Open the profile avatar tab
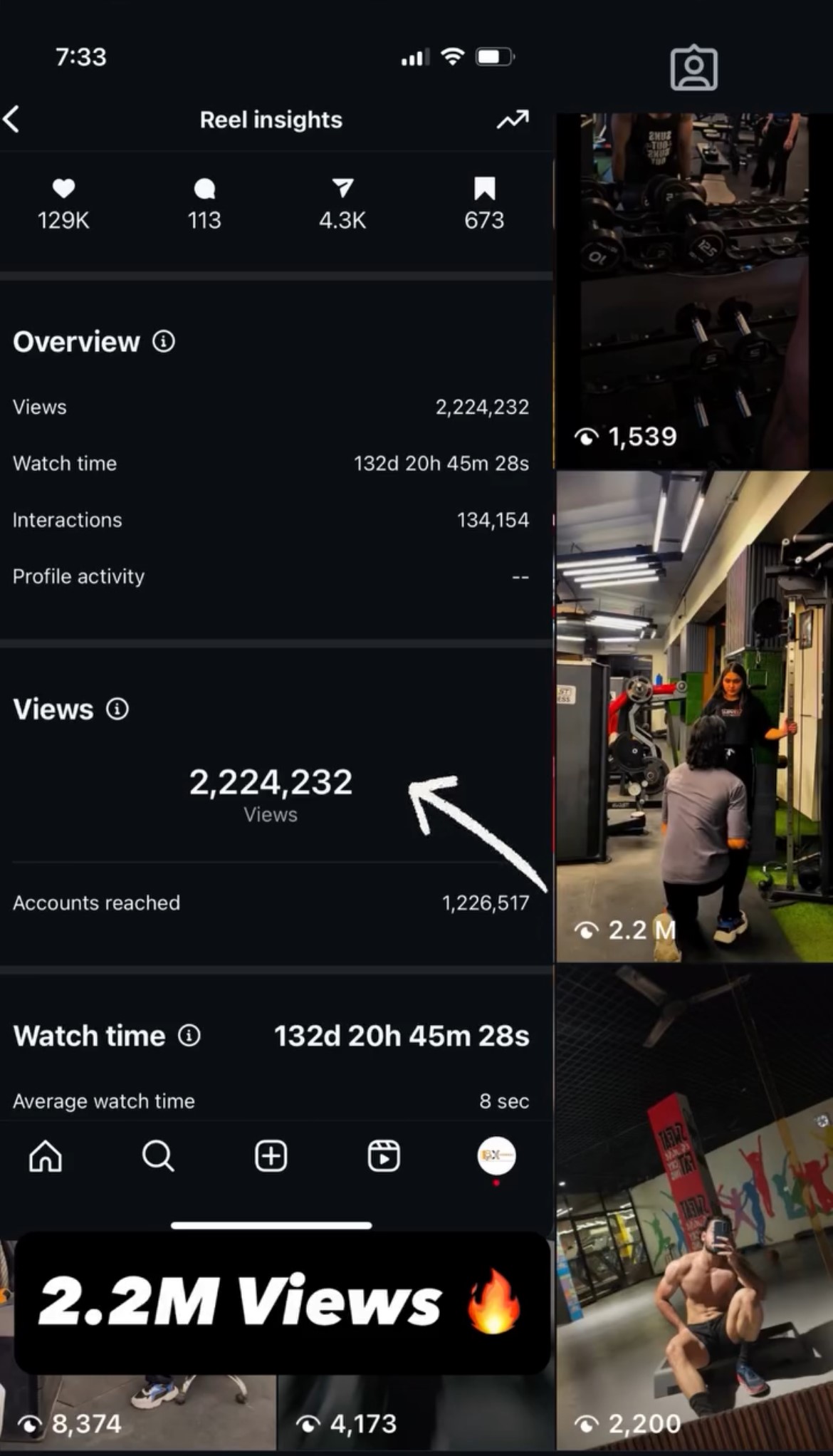 (496, 1156)
